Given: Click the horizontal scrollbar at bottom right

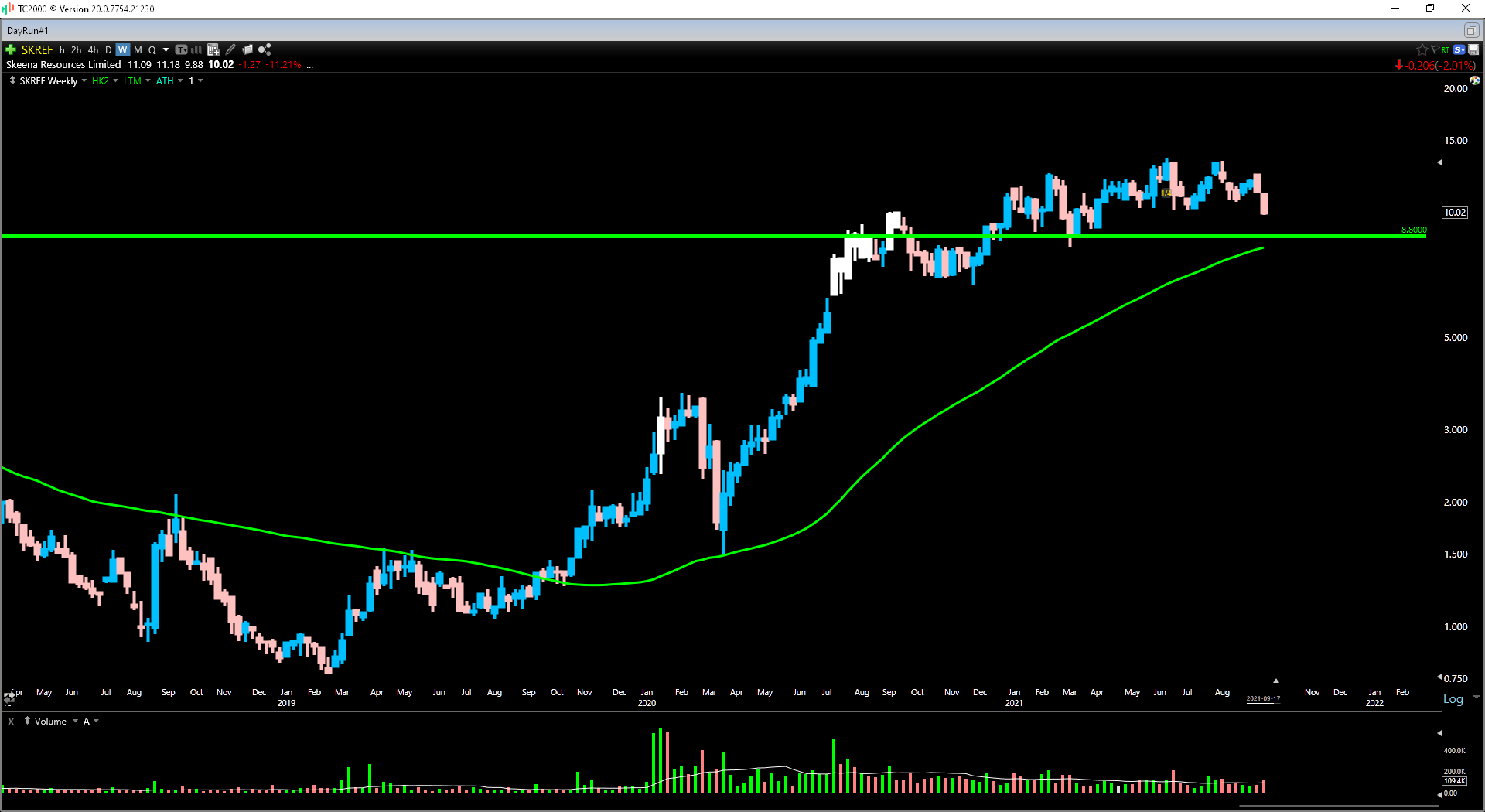Looking at the screenshot, I should click(1338, 806).
